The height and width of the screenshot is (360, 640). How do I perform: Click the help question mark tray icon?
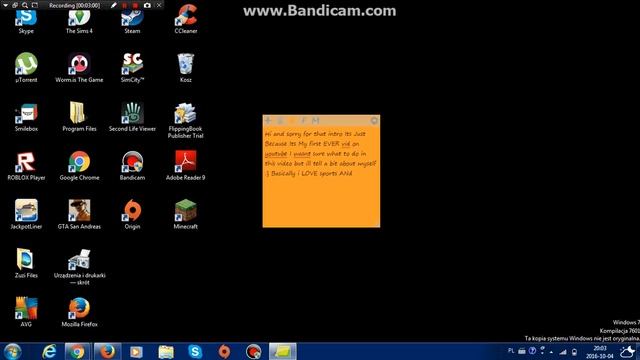[532, 351]
